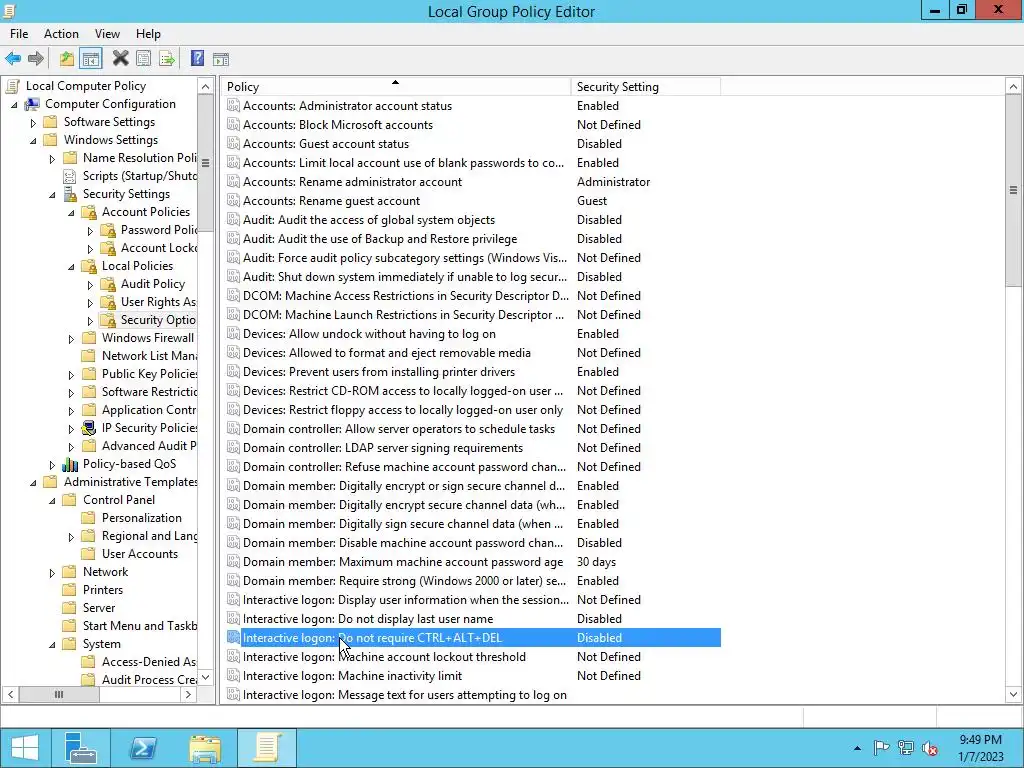Click the IP Security Policies icon
The image size is (1024, 768).
pyautogui.click(x=89, y=428)
